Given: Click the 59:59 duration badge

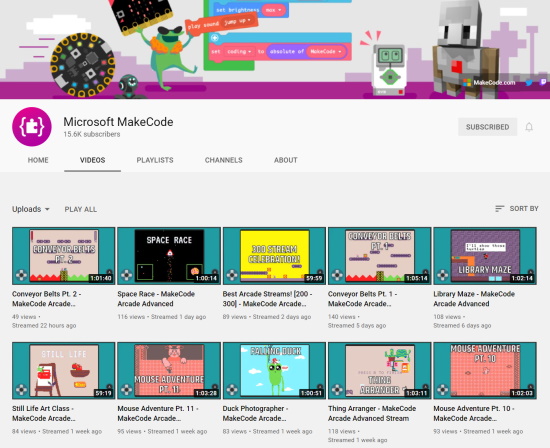Looking at the screenshot, I should [314, 278].
